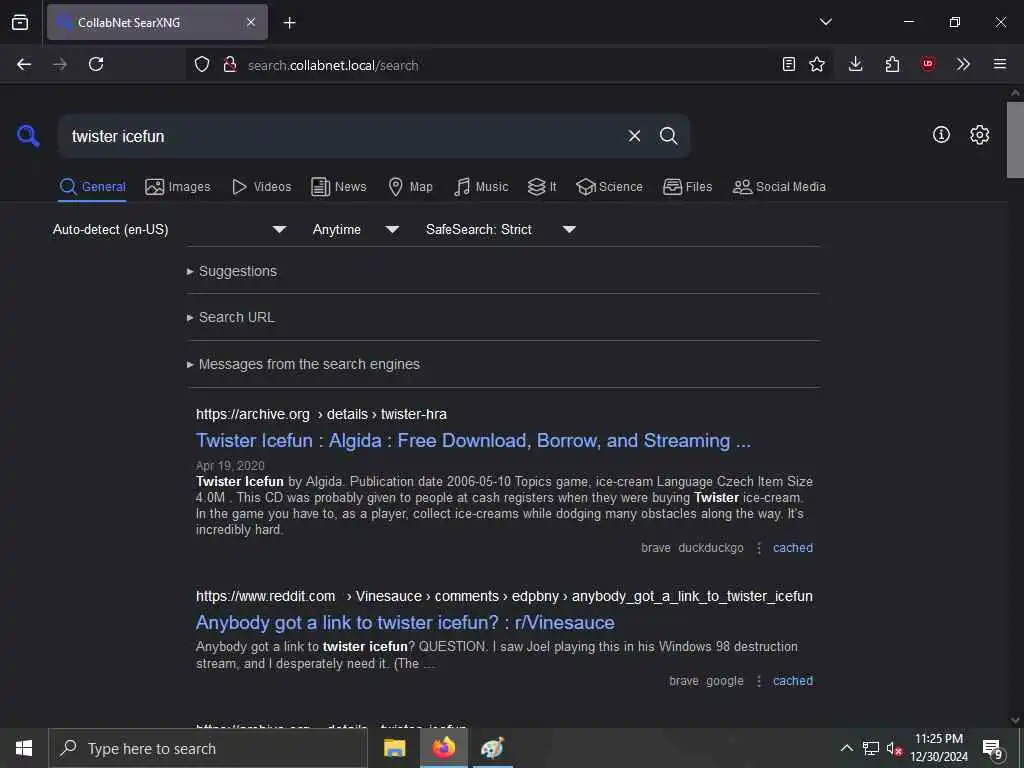Reload the page
This screenshot has width=1024, height=768.
[96, 64]
